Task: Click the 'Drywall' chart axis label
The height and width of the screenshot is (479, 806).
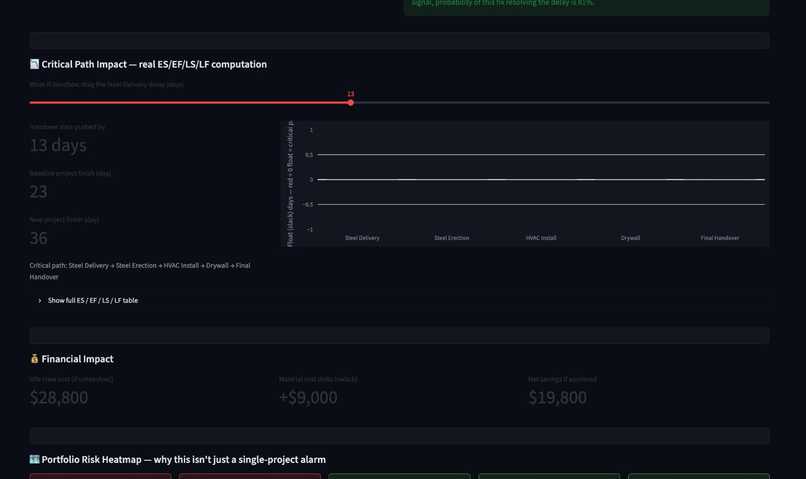Action: 630,238
